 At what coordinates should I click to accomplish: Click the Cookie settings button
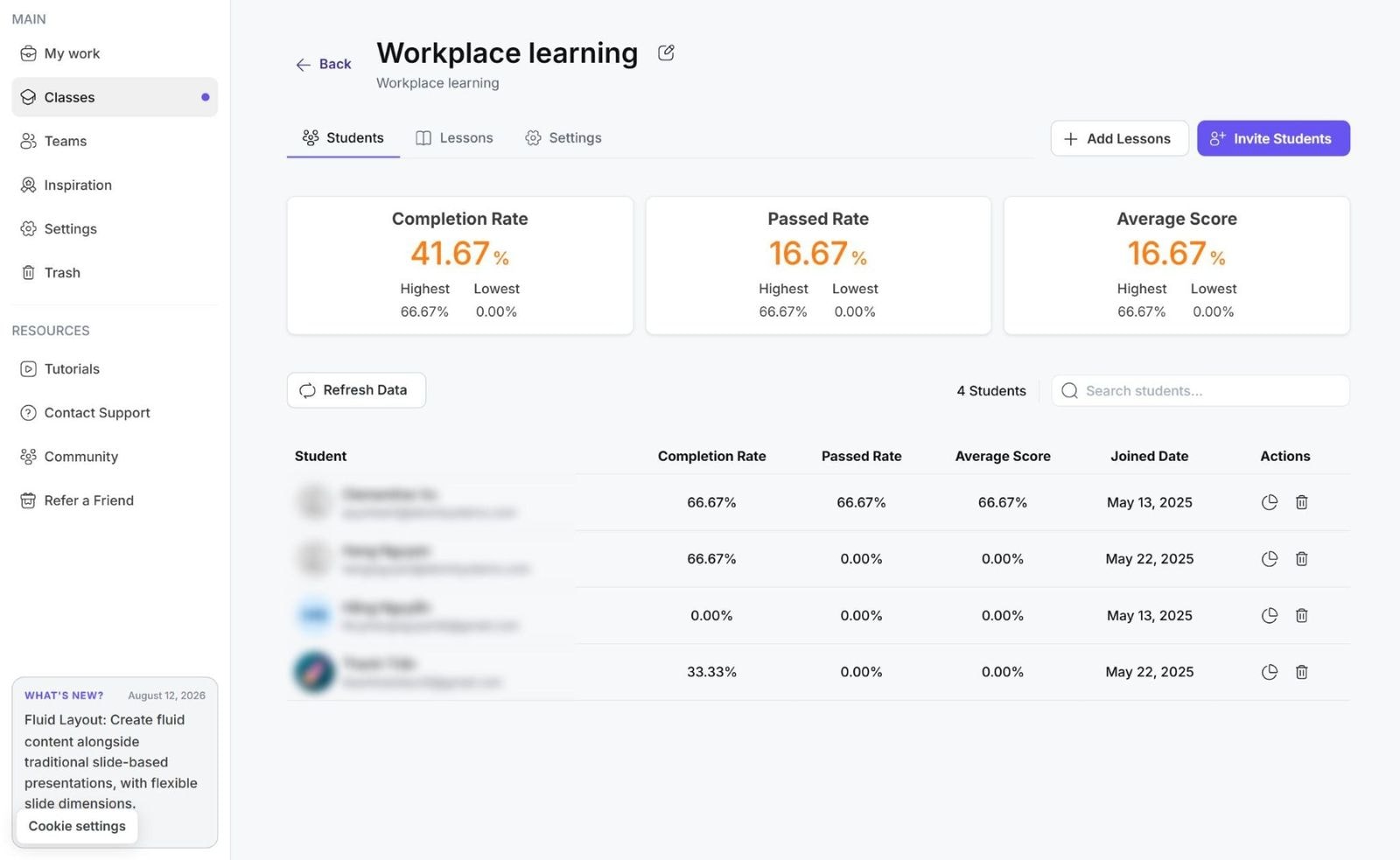[77, 826]
